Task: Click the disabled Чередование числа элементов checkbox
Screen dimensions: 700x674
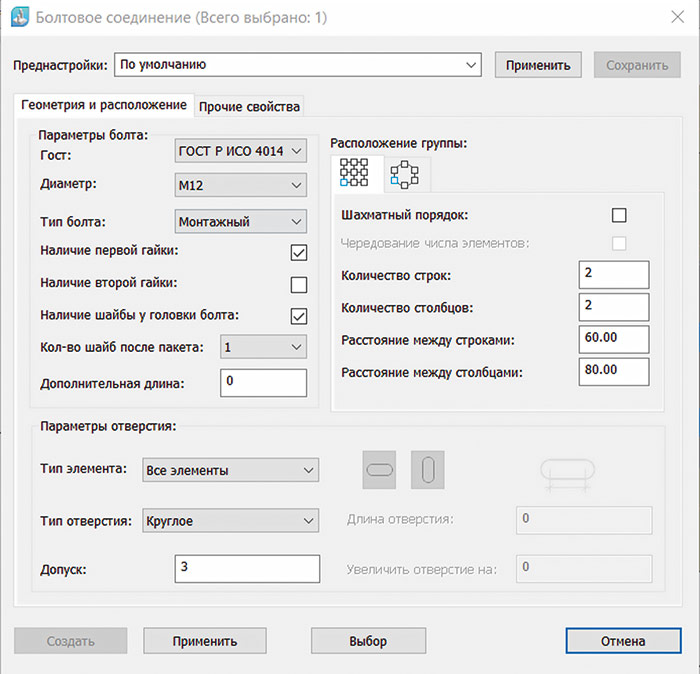Action: click(x=619, y=244)
